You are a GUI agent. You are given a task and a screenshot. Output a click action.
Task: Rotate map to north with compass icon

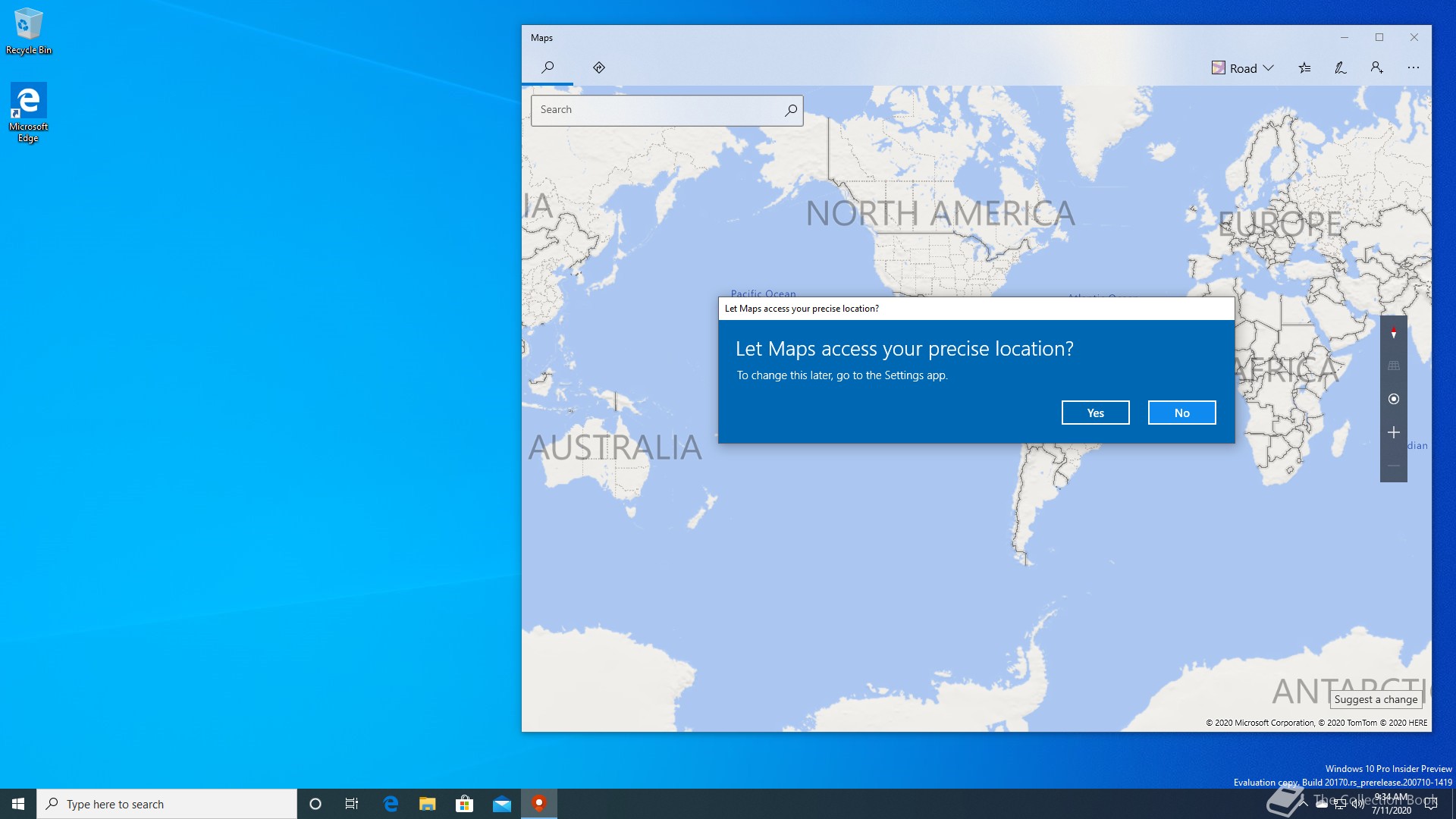coord(1394,333)
